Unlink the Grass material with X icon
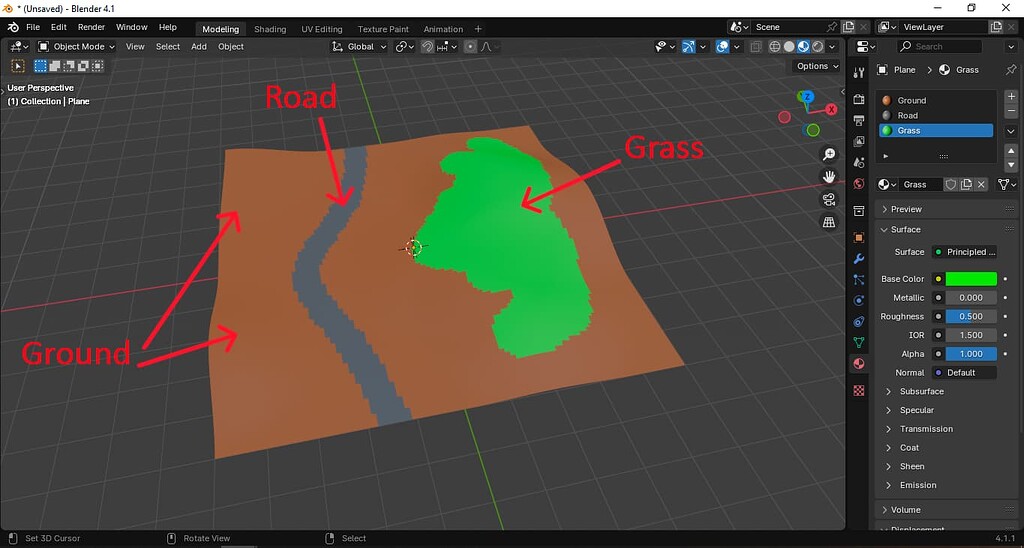 coord(982,185)
